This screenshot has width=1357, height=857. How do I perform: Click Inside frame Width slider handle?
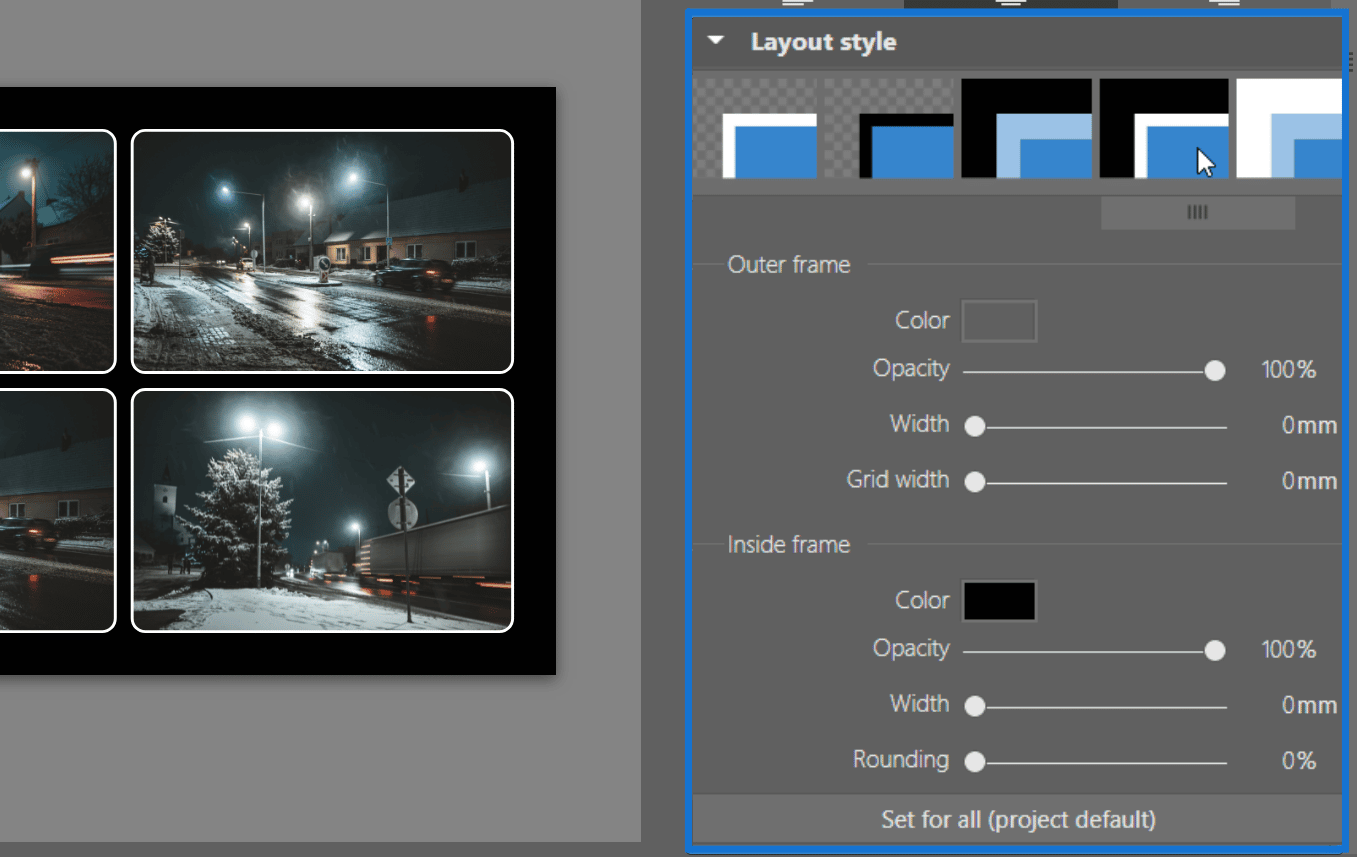pos(975,707)
